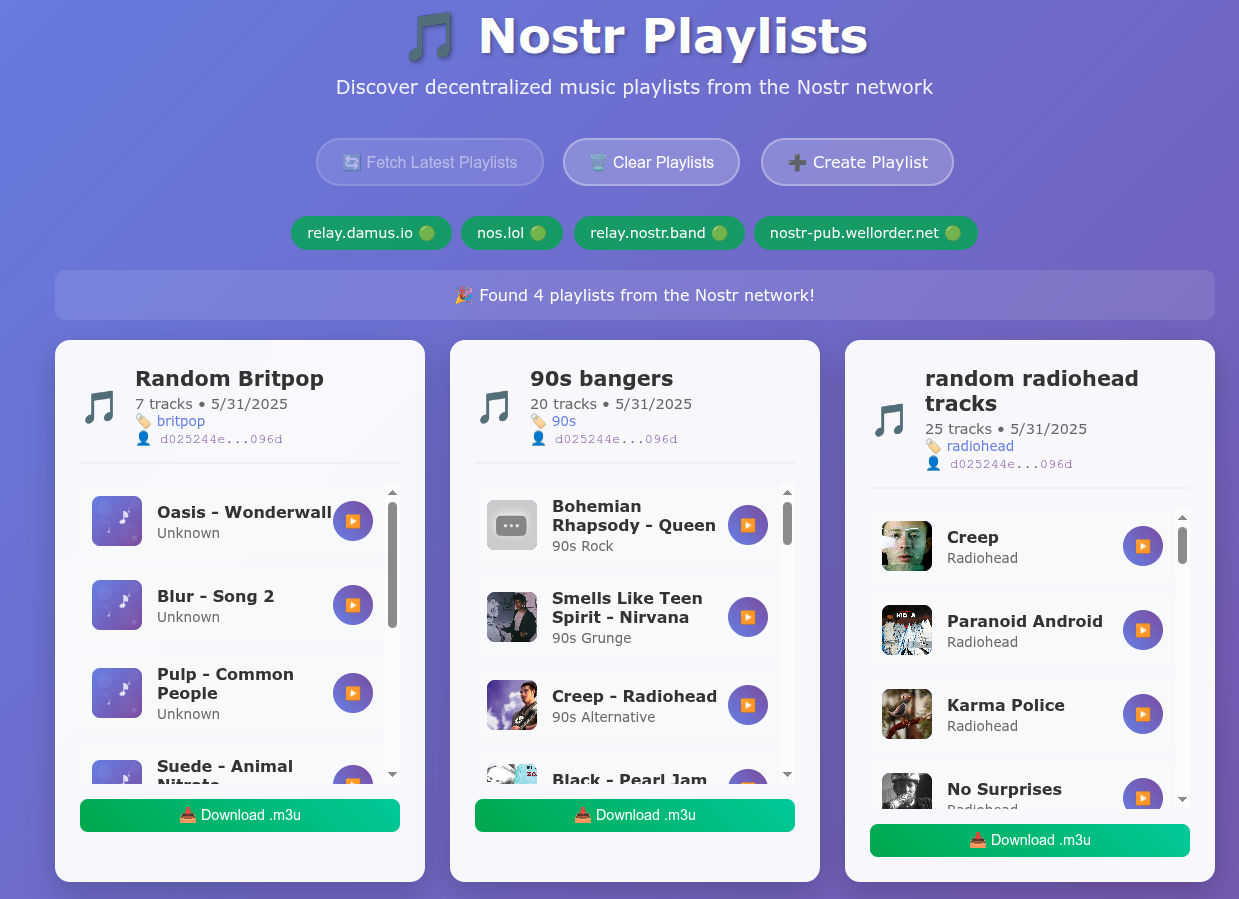
Task: Open the radiohead tag link
Action: (980, 446)
